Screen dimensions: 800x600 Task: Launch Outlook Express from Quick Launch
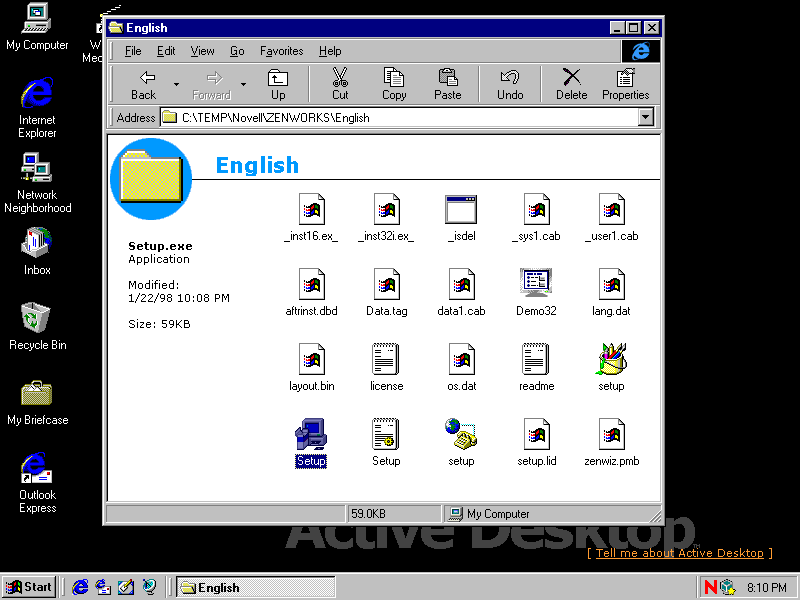point(103,587)
